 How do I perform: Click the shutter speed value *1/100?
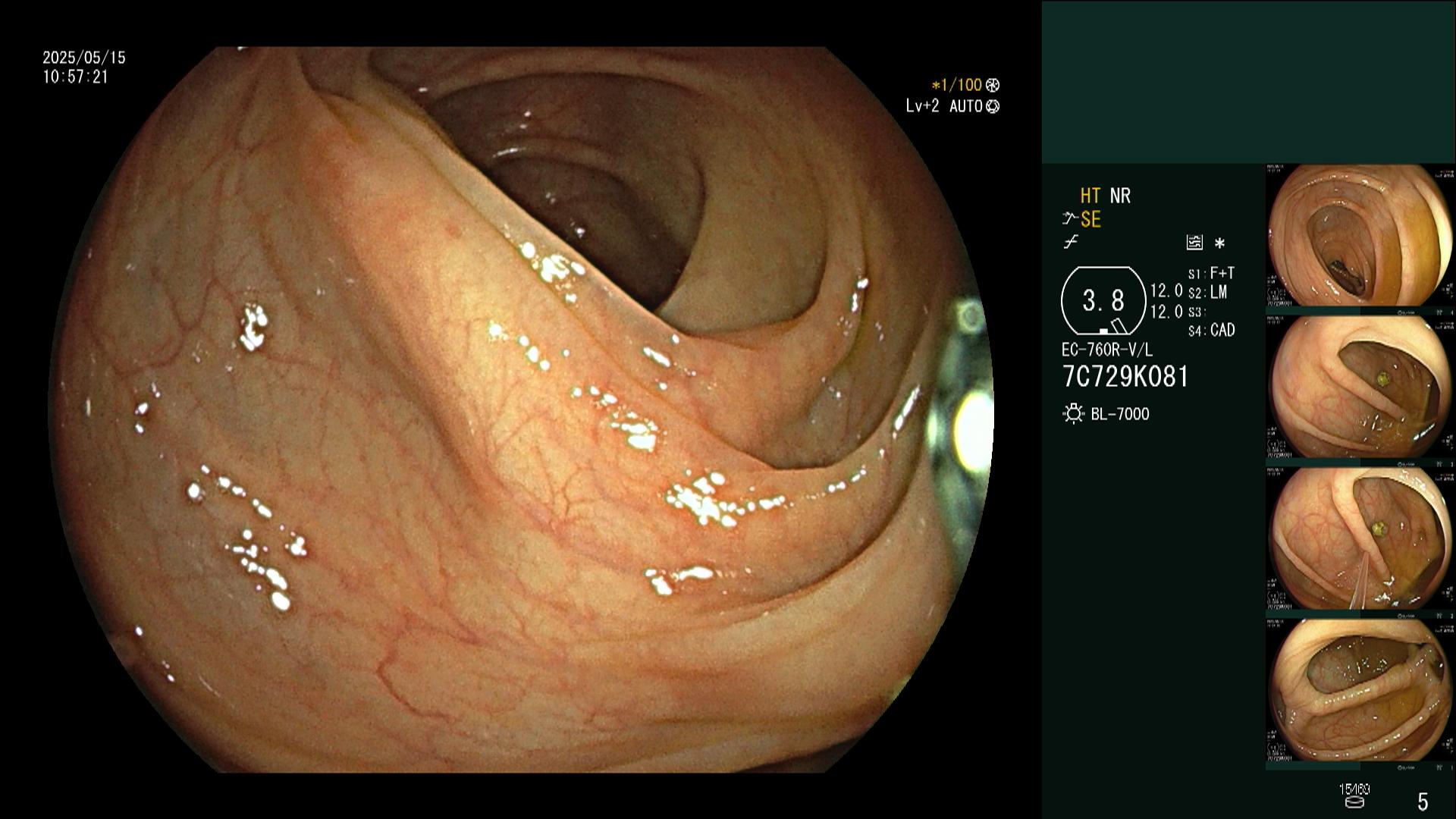click(x=957, y=86)
